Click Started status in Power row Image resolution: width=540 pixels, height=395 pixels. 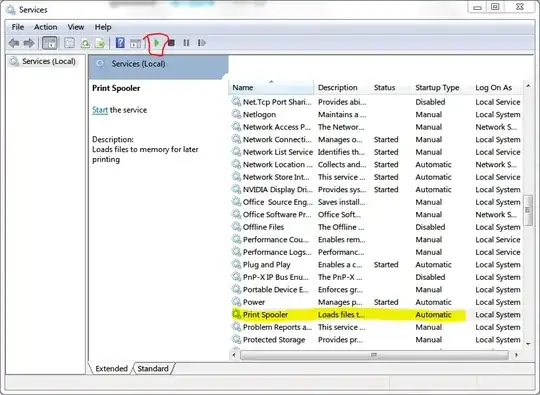click(386, 302)
